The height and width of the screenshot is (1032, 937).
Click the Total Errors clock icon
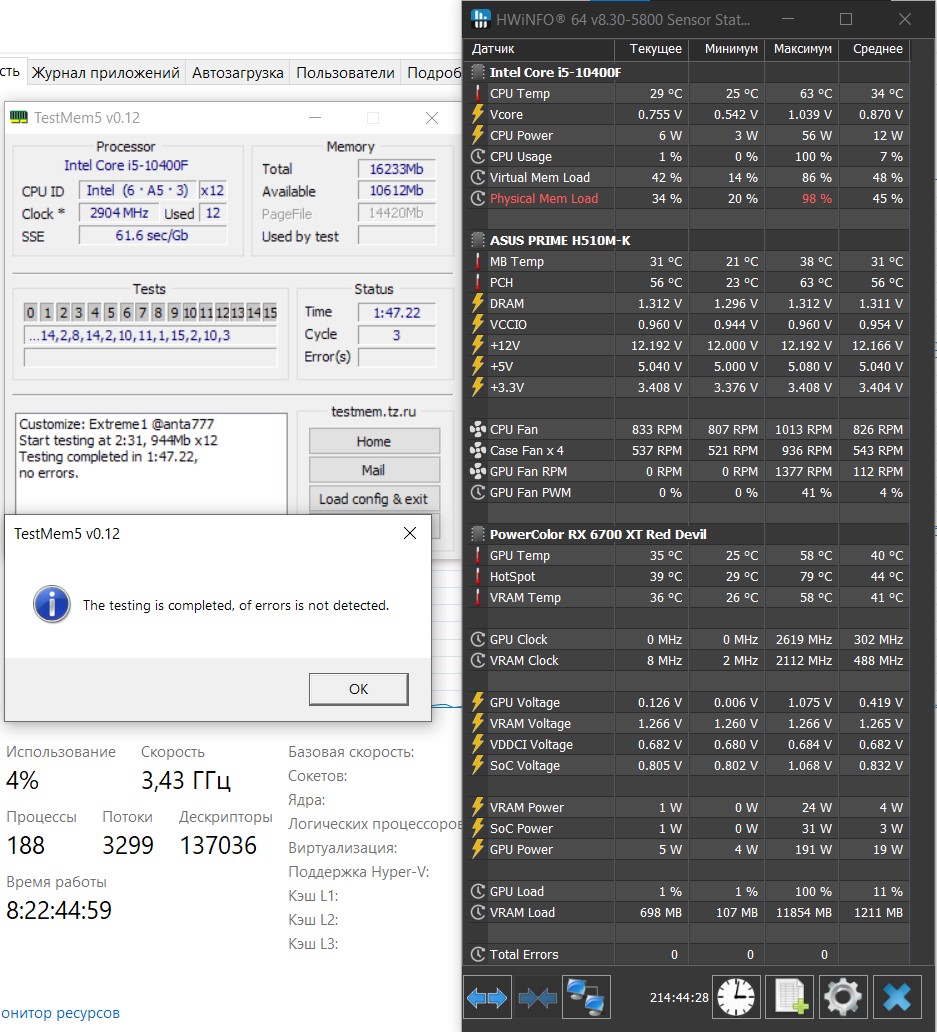(x=478, y=954)
